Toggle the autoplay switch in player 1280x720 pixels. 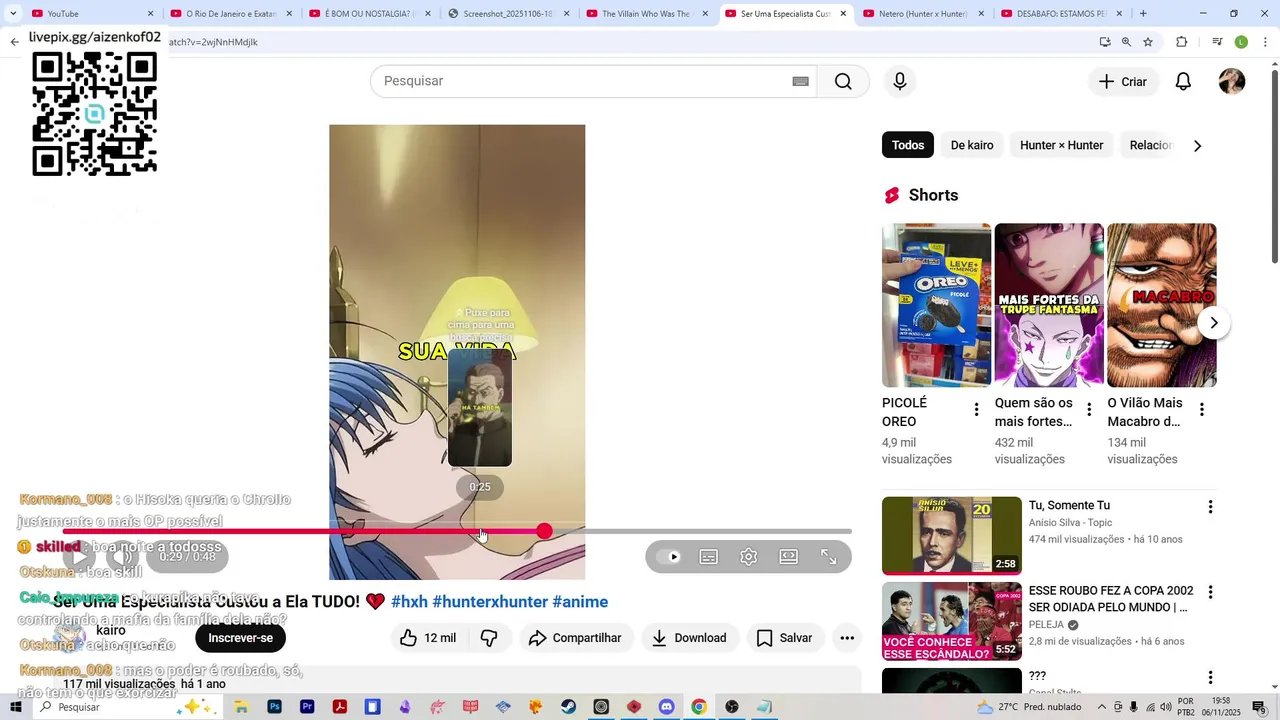(669, 557)
